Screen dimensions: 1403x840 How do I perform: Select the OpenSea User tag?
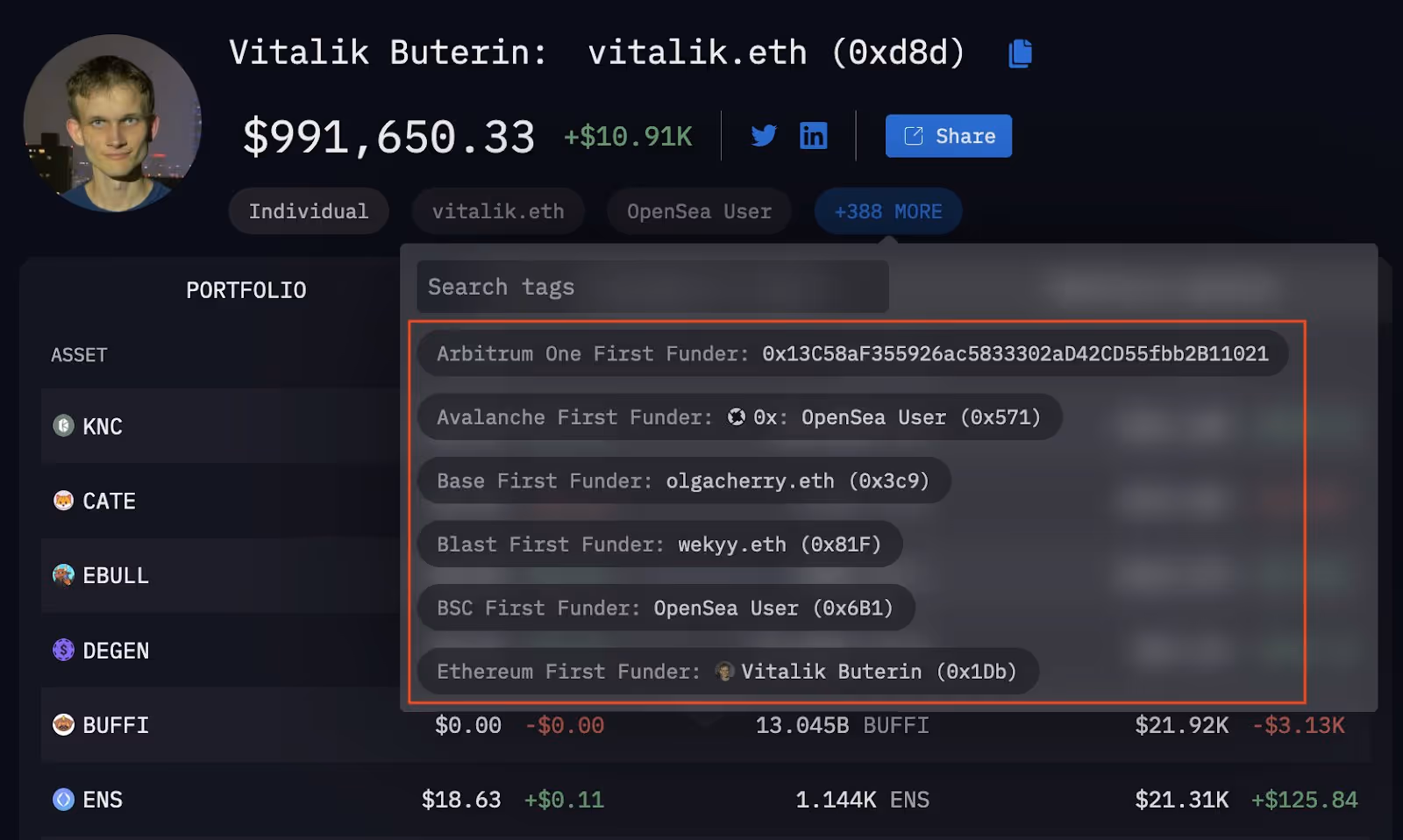(x=699, y=211)
